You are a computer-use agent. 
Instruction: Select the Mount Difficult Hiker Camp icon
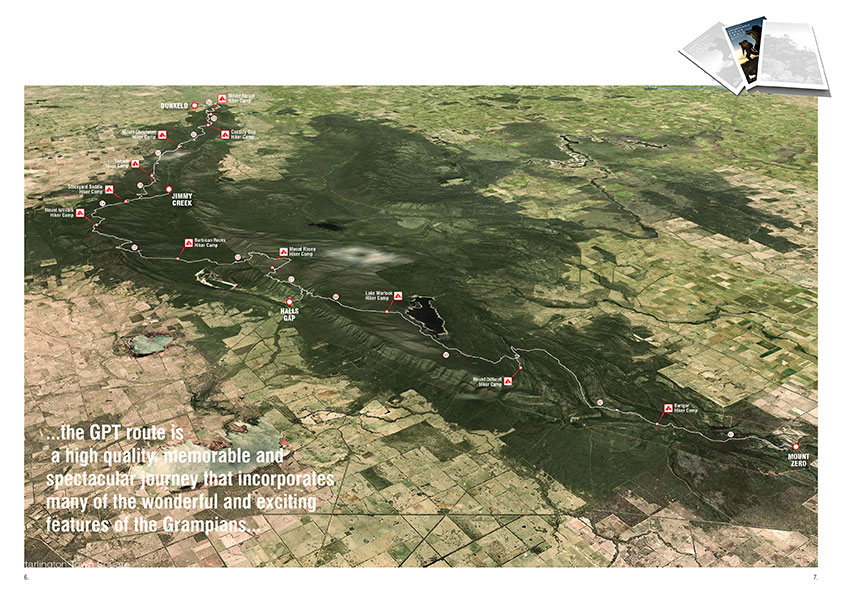coord(508,381)
